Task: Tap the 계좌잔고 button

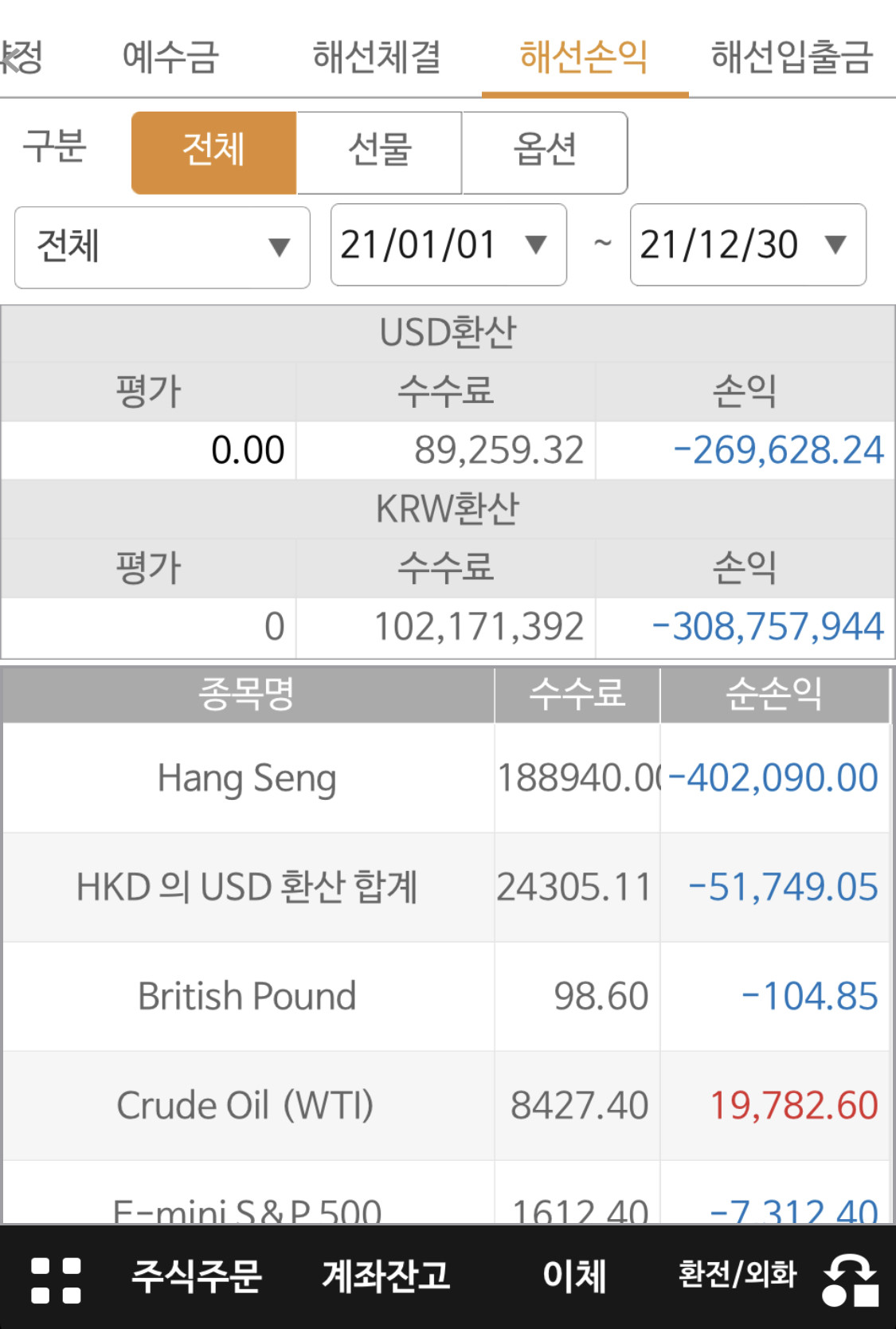Action: click(386, 1276)
